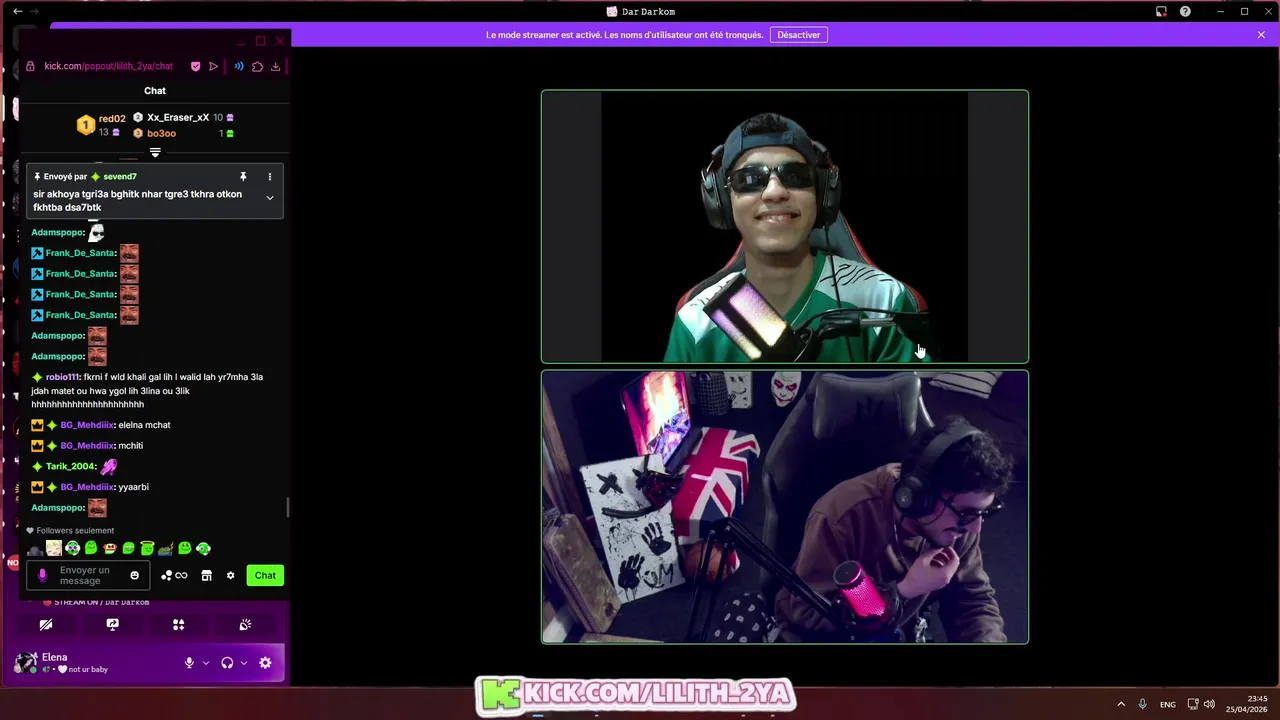Screen dimensions: 1280x720
Task: Open Discord help question mark icon
Action: 1185,11
